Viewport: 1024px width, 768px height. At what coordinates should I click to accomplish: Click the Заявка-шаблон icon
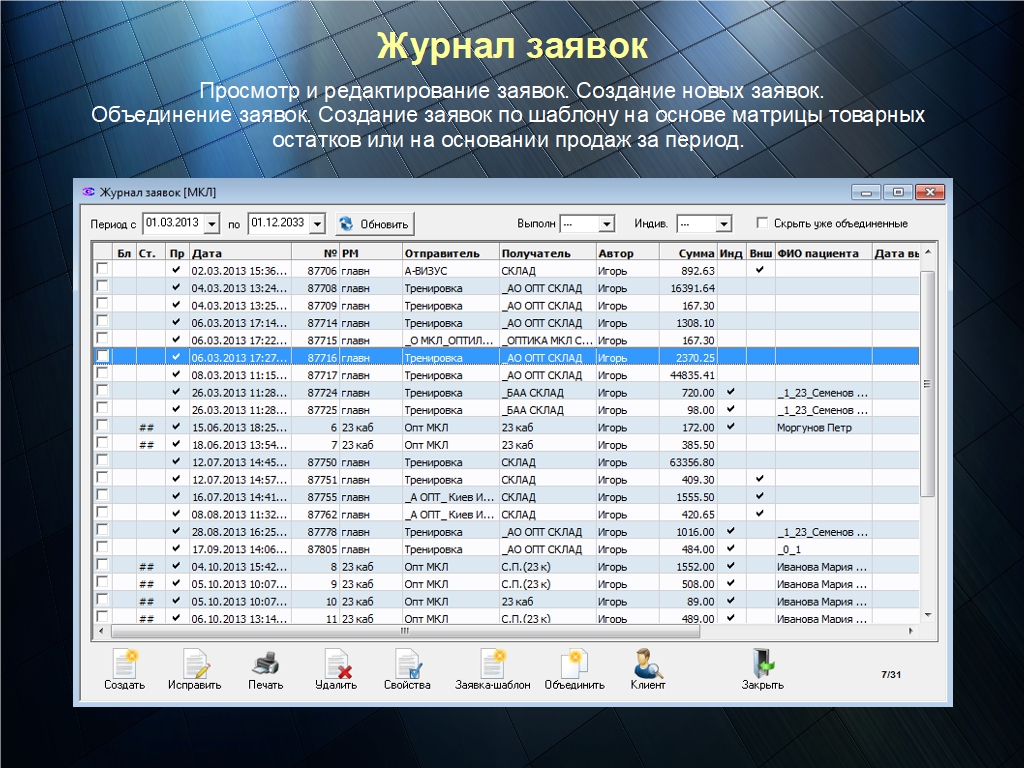coord(492,664)
